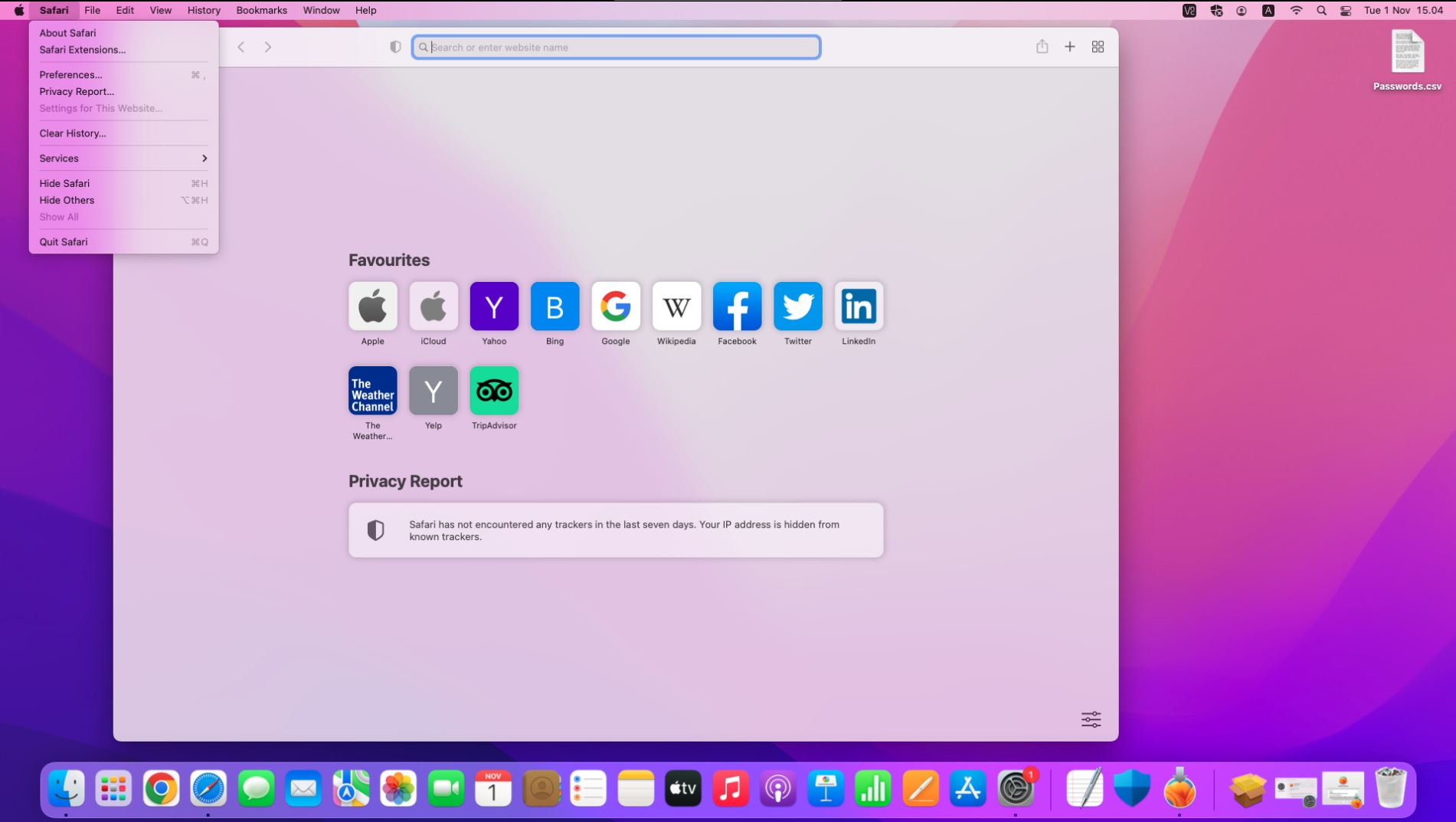Screen dimensions: 1456x822
Task: Open FaceTime from the Dock
Action: click(x=447, y=789)
